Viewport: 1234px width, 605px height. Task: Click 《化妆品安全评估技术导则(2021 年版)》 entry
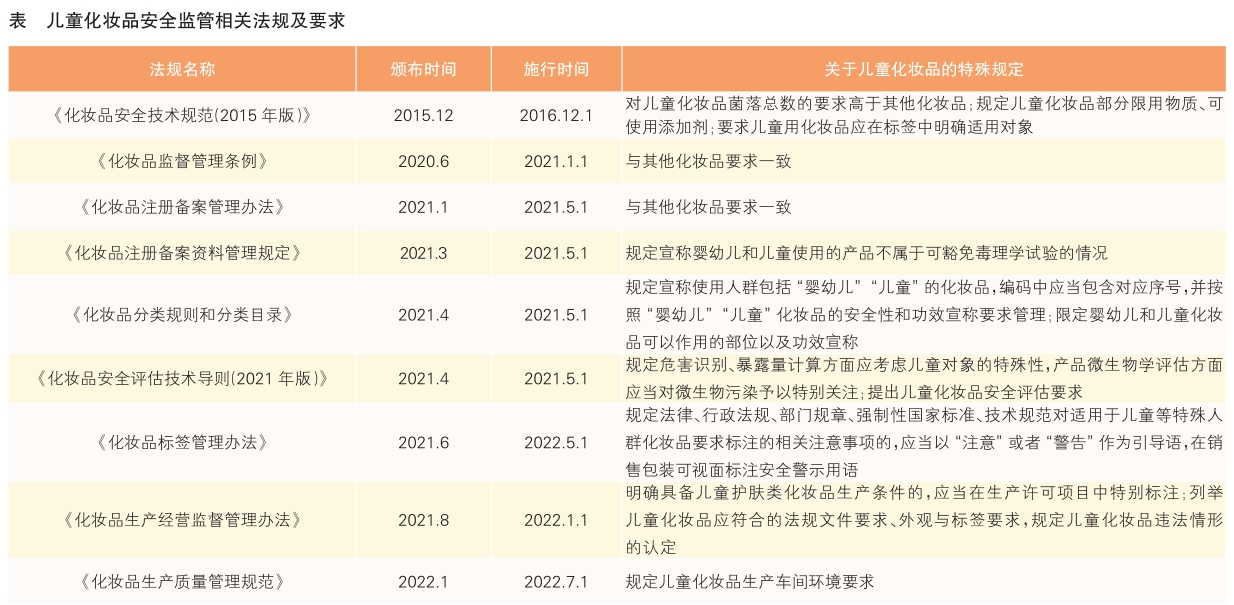tap(182, 379)
